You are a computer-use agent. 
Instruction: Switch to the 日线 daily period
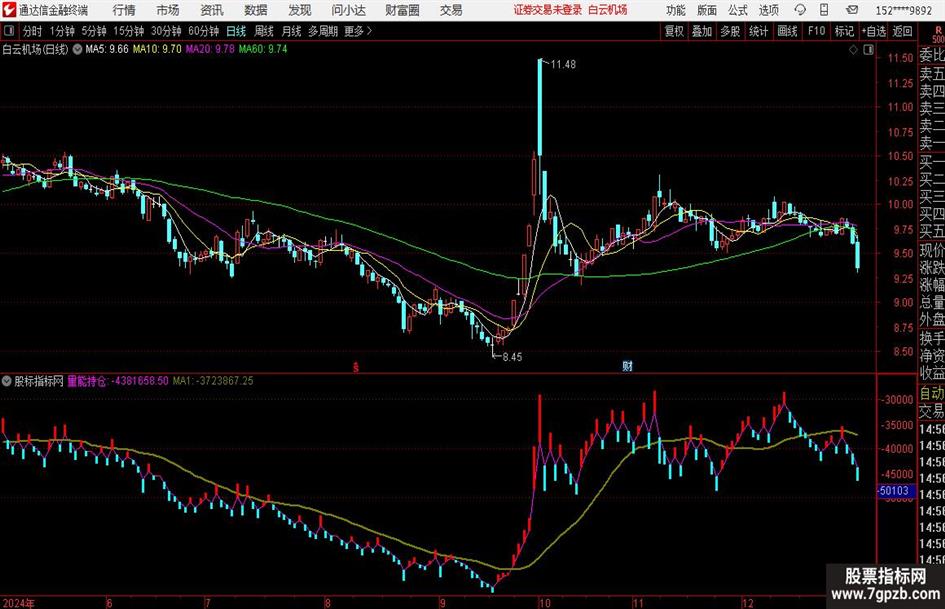[237, 31]
